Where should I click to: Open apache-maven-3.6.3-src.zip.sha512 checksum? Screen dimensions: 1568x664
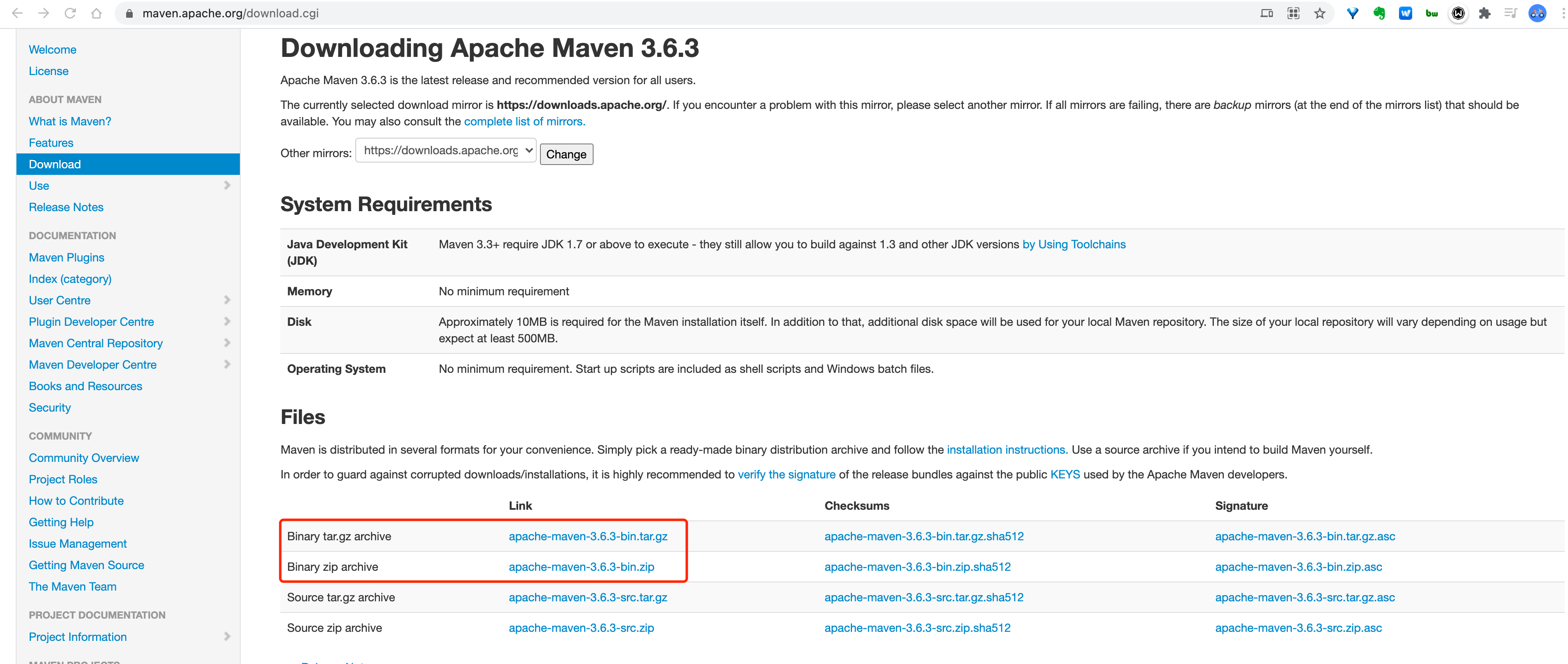click(x=917, y=628)
